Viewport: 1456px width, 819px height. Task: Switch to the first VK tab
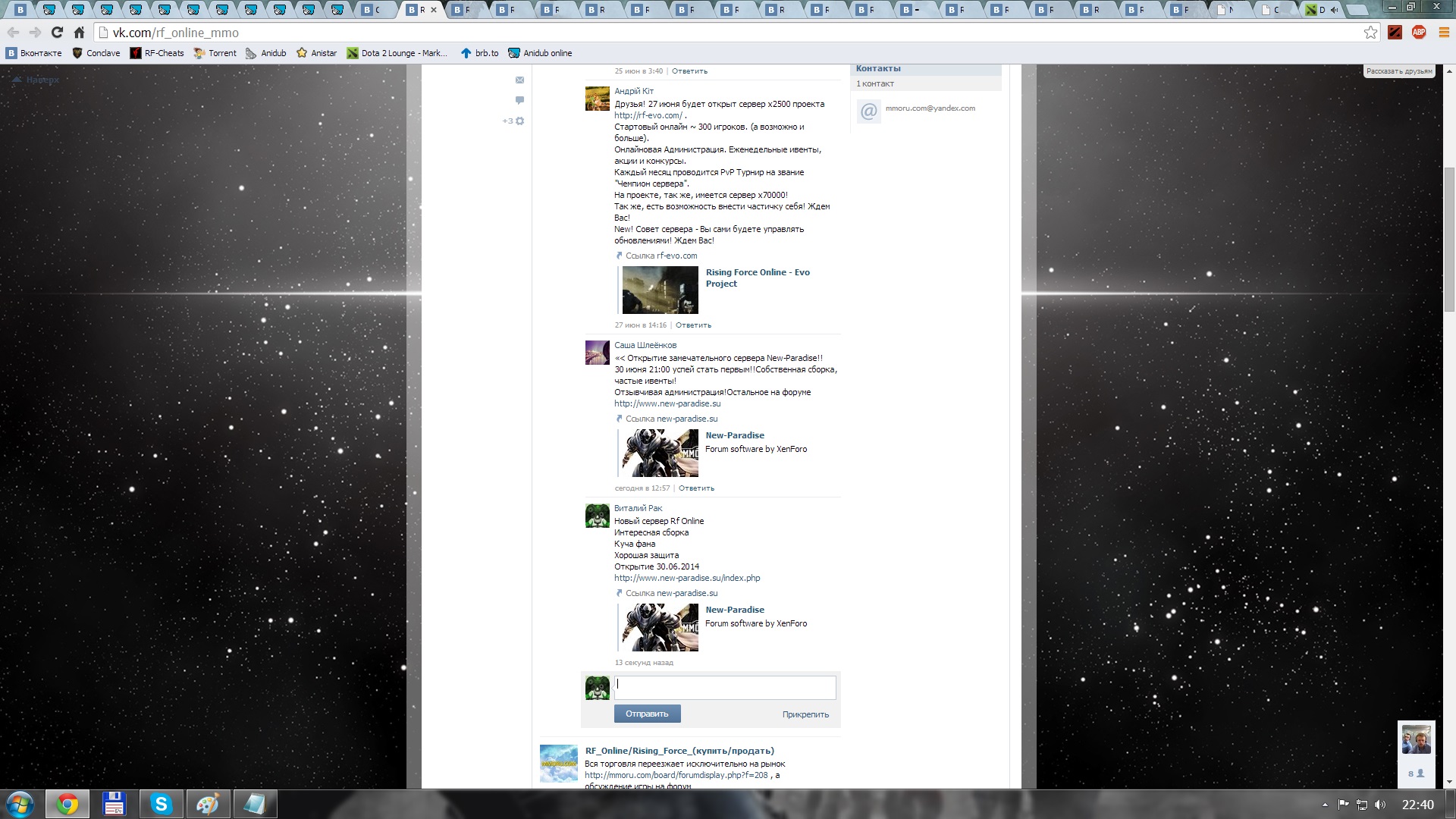(x=20, y=10)
